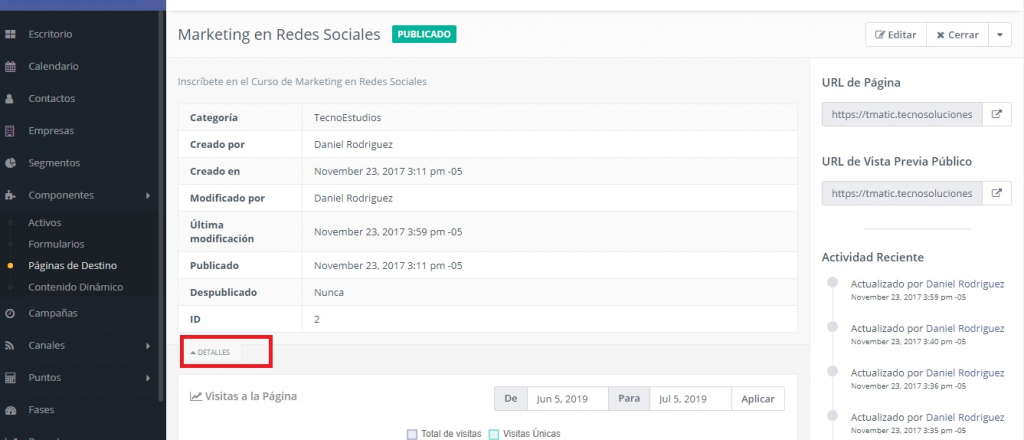Expand the Canales submenu
1024x440 pixels.
pos(148,346)
